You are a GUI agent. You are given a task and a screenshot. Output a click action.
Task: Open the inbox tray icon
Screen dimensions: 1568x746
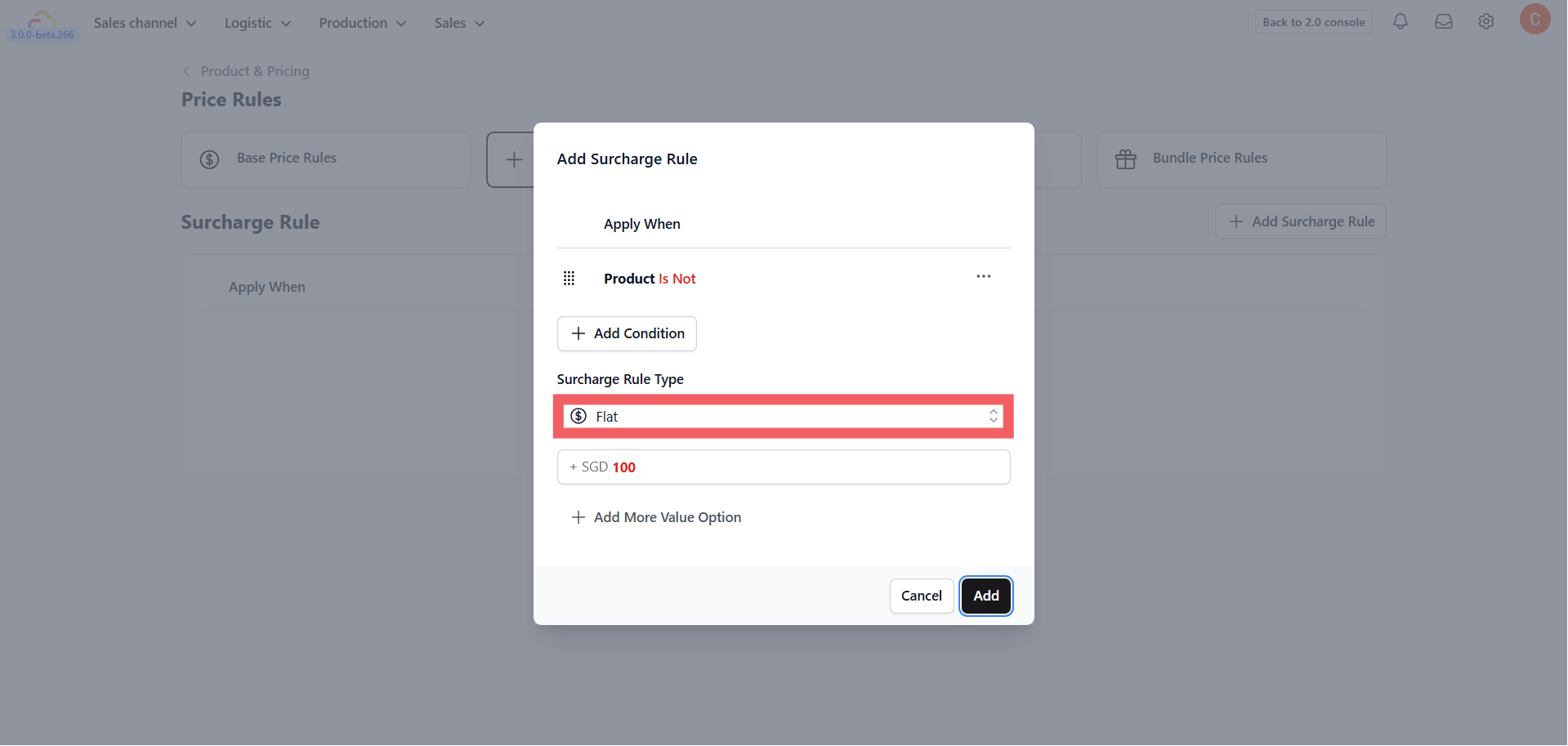(1444, 22)
